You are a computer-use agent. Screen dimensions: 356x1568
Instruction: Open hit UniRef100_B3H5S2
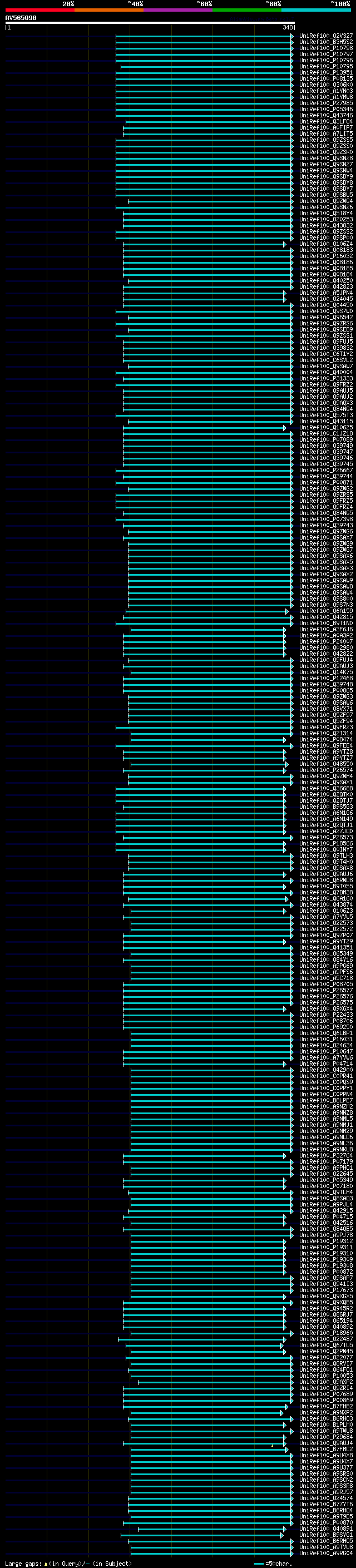pyautogui.click(x=326, y=42)
